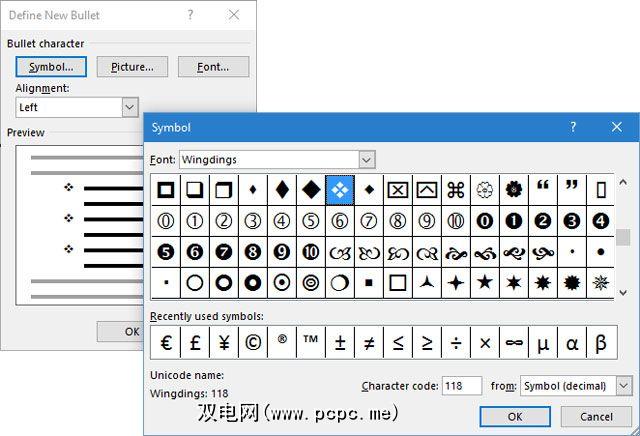640x436 pixels.
Task: Choose the not-equal sign from recent symbols
Action: (369, 342)
